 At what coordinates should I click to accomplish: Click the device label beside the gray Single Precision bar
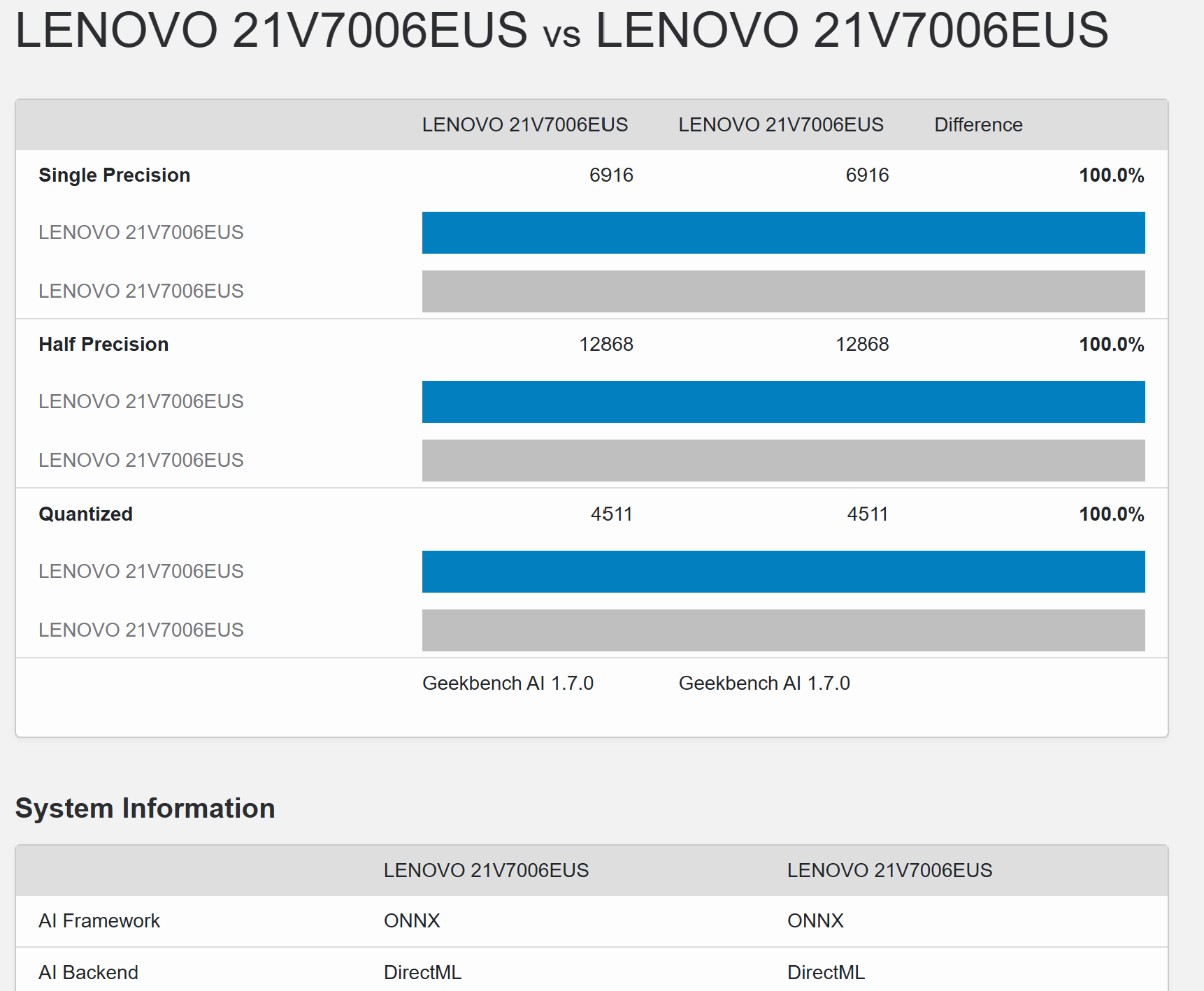pos(141,291)
